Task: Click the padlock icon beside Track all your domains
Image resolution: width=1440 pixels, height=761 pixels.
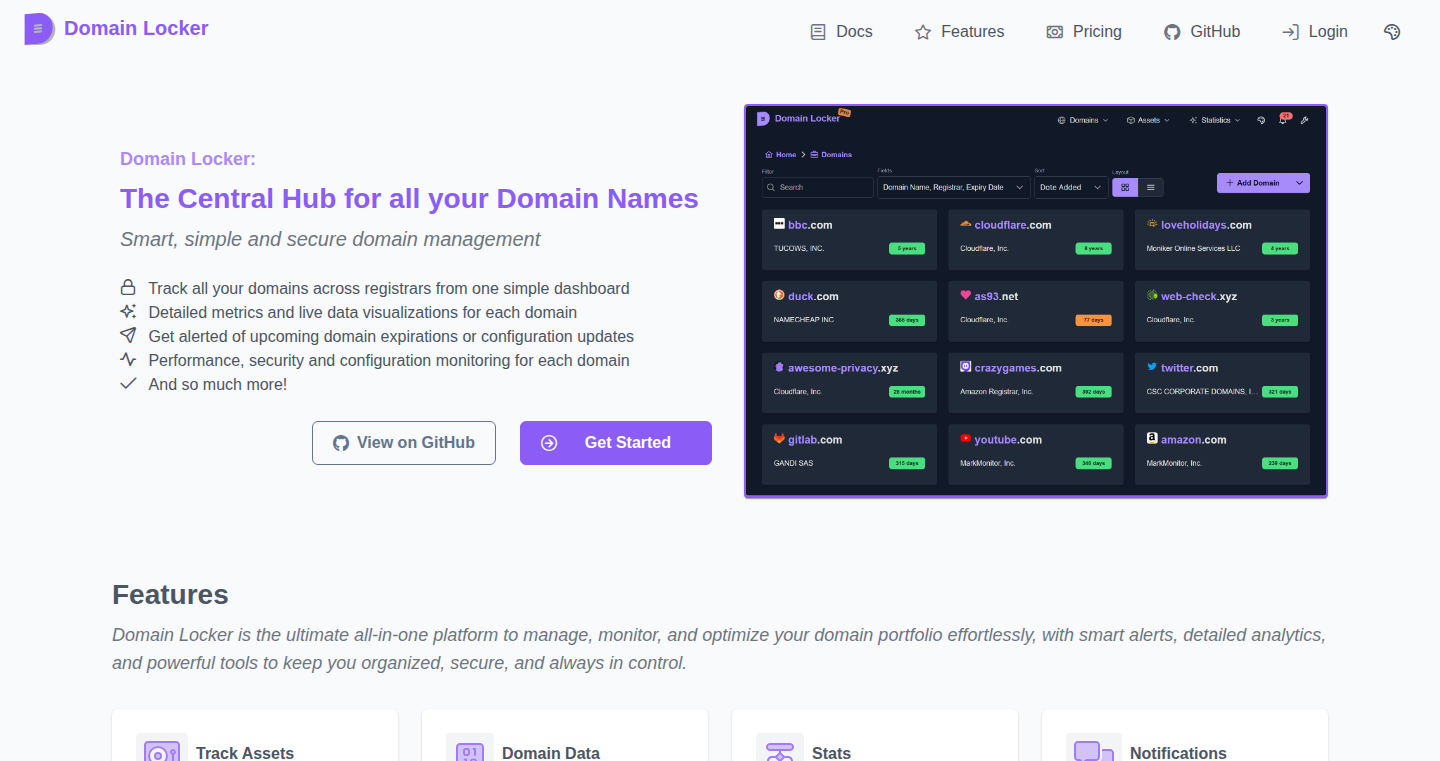Action: (x=128, y=288)
